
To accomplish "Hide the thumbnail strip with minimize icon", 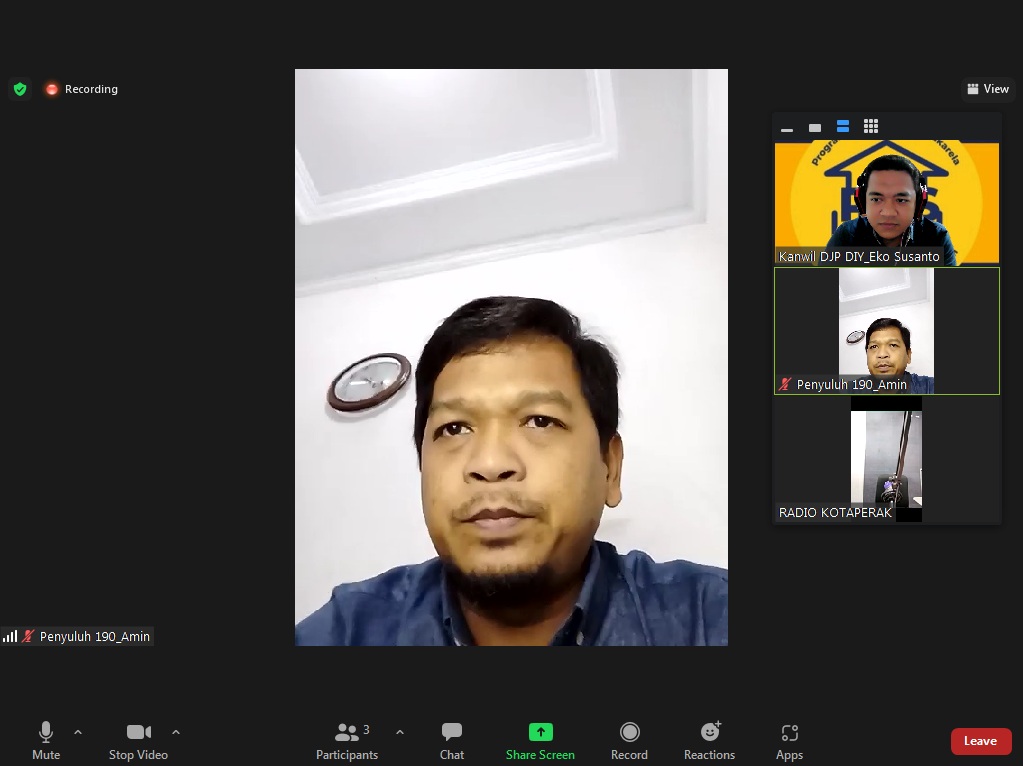I will 787,127.
